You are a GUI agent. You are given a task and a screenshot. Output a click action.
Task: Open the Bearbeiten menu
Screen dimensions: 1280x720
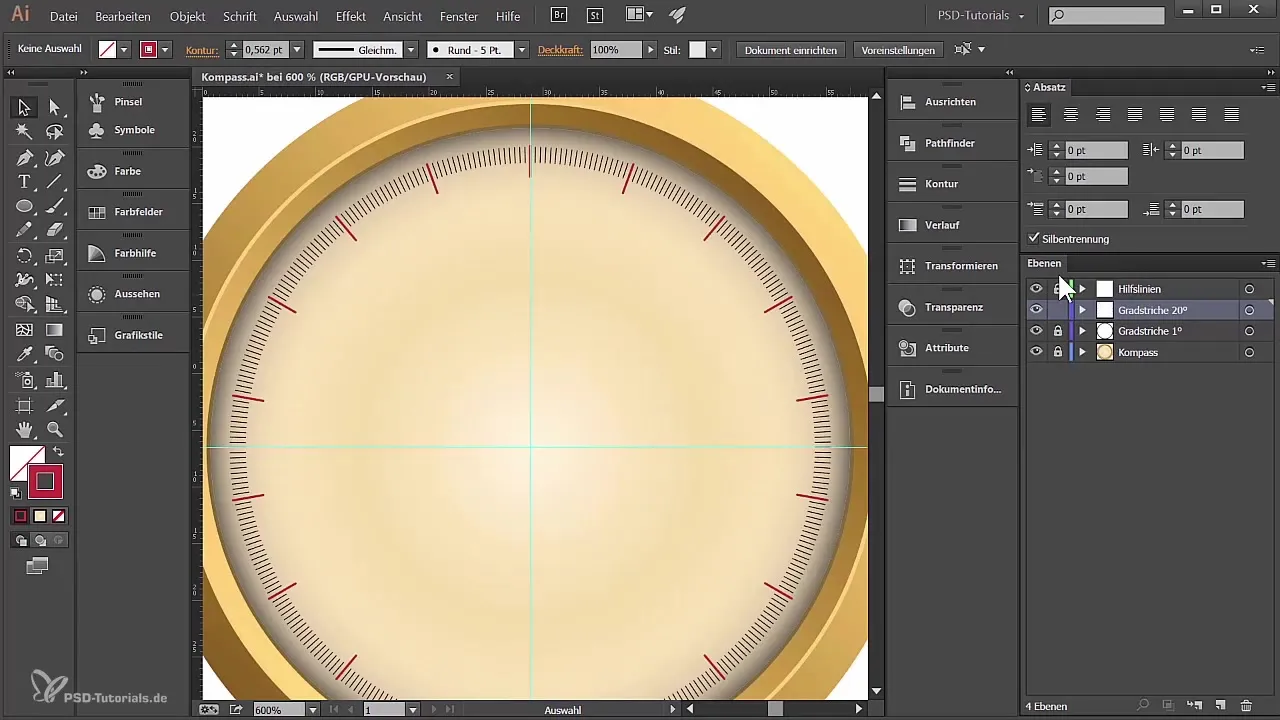coord(123,16)
